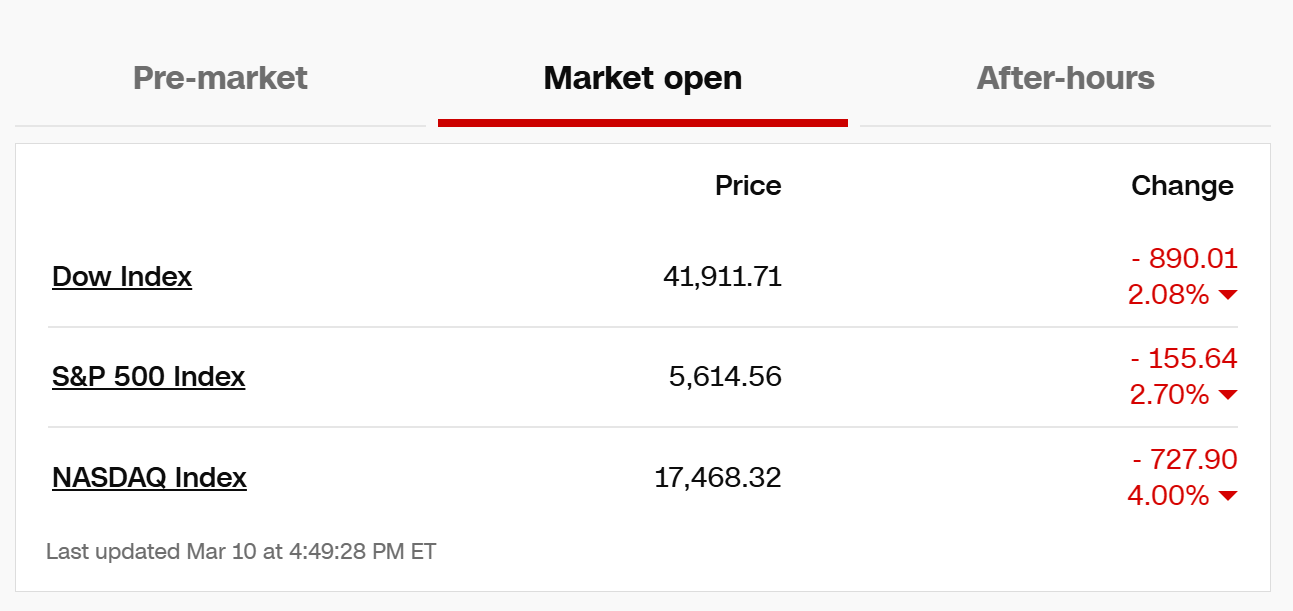Image resolution: width=1293 pixels, height=611 pixels.
Task: Click the Dow change value - 890.01
Action: pos(1184,259)
